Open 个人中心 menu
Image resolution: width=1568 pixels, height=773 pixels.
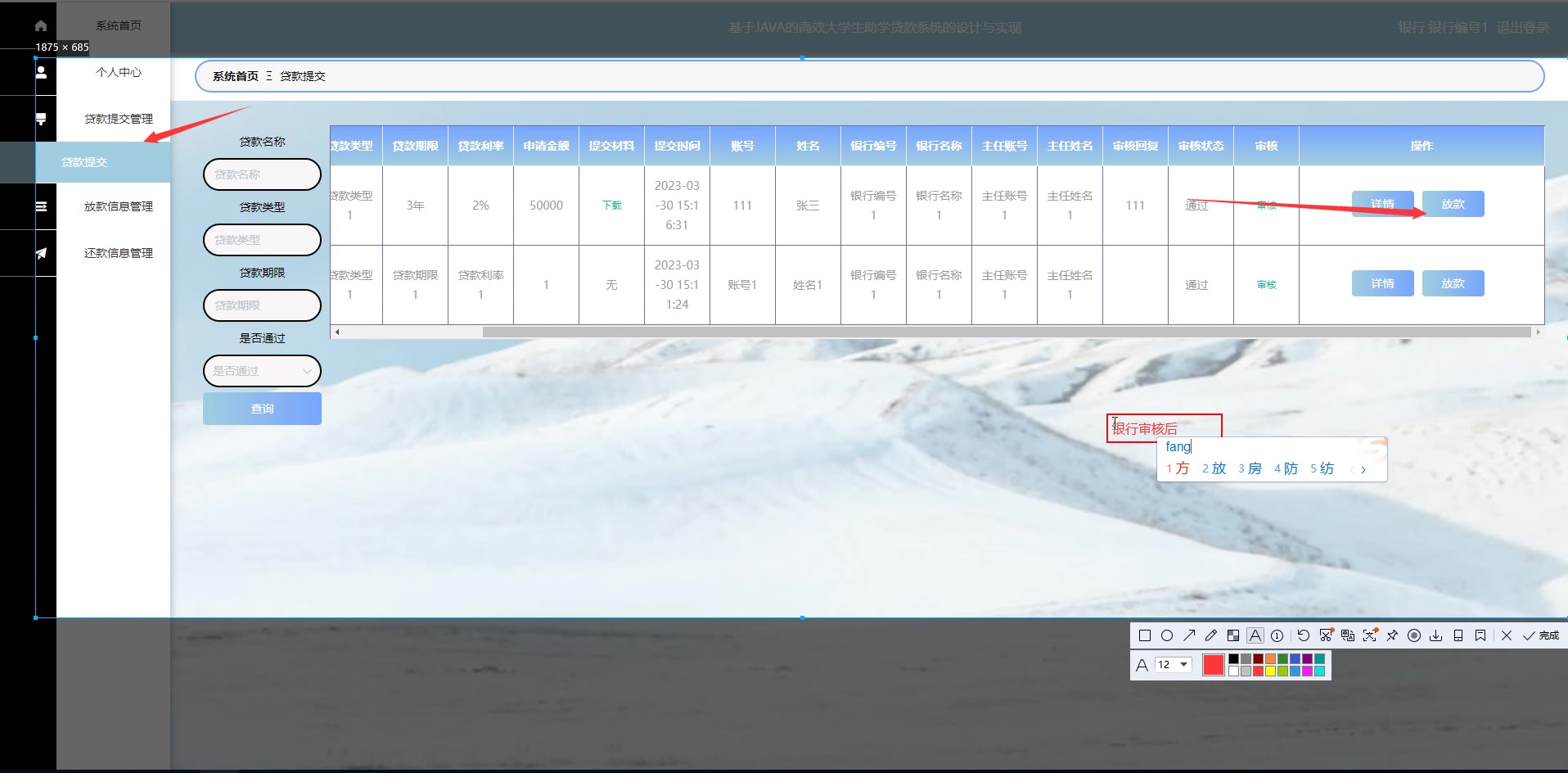(119, 72)
